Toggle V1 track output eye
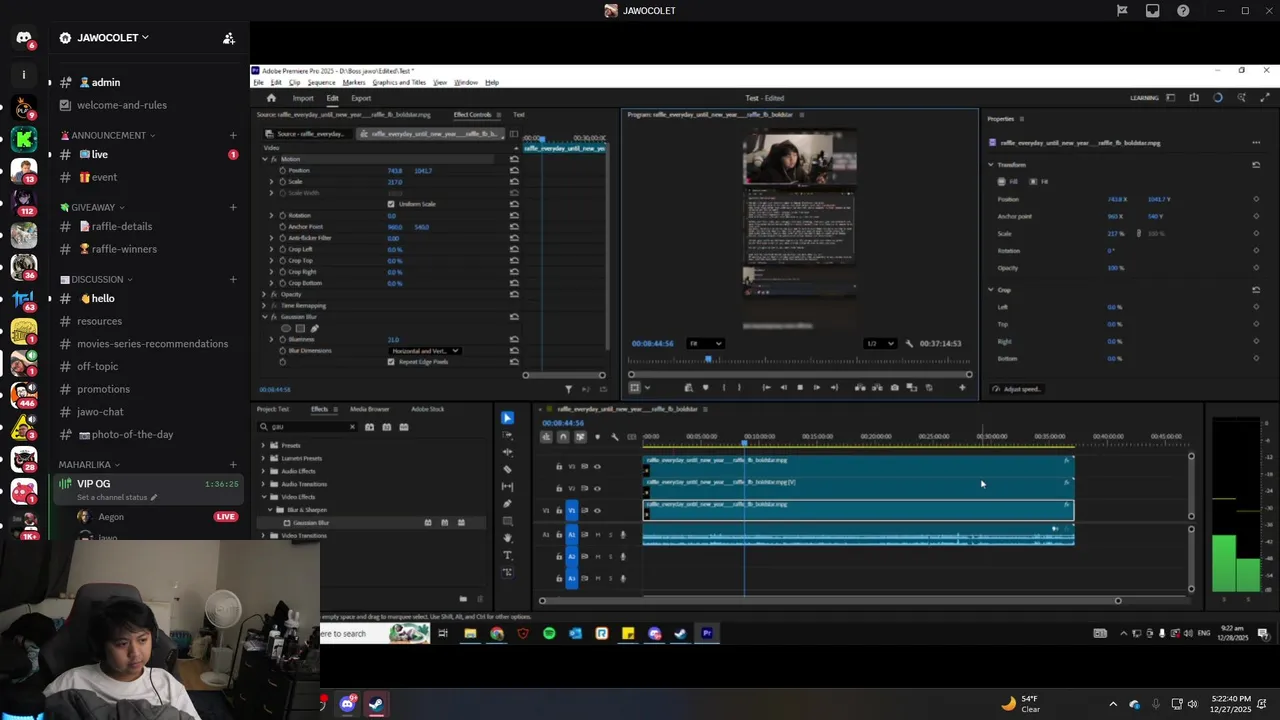 (x=597, y=511)
